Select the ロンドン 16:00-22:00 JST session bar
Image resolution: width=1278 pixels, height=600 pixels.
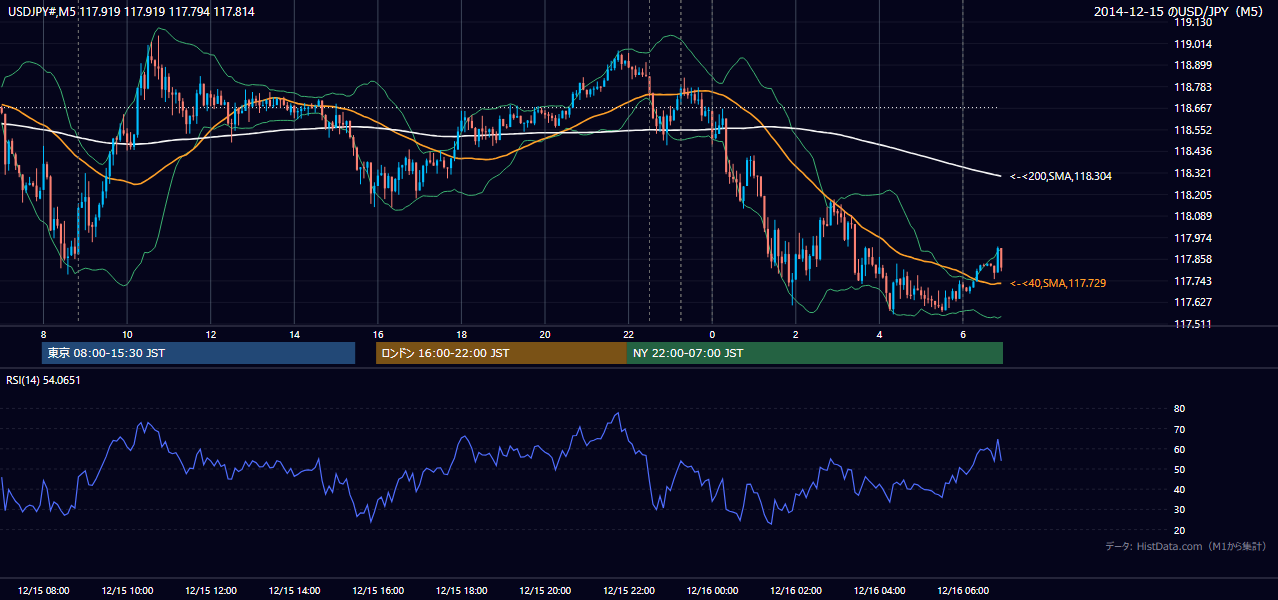[501, 353]
